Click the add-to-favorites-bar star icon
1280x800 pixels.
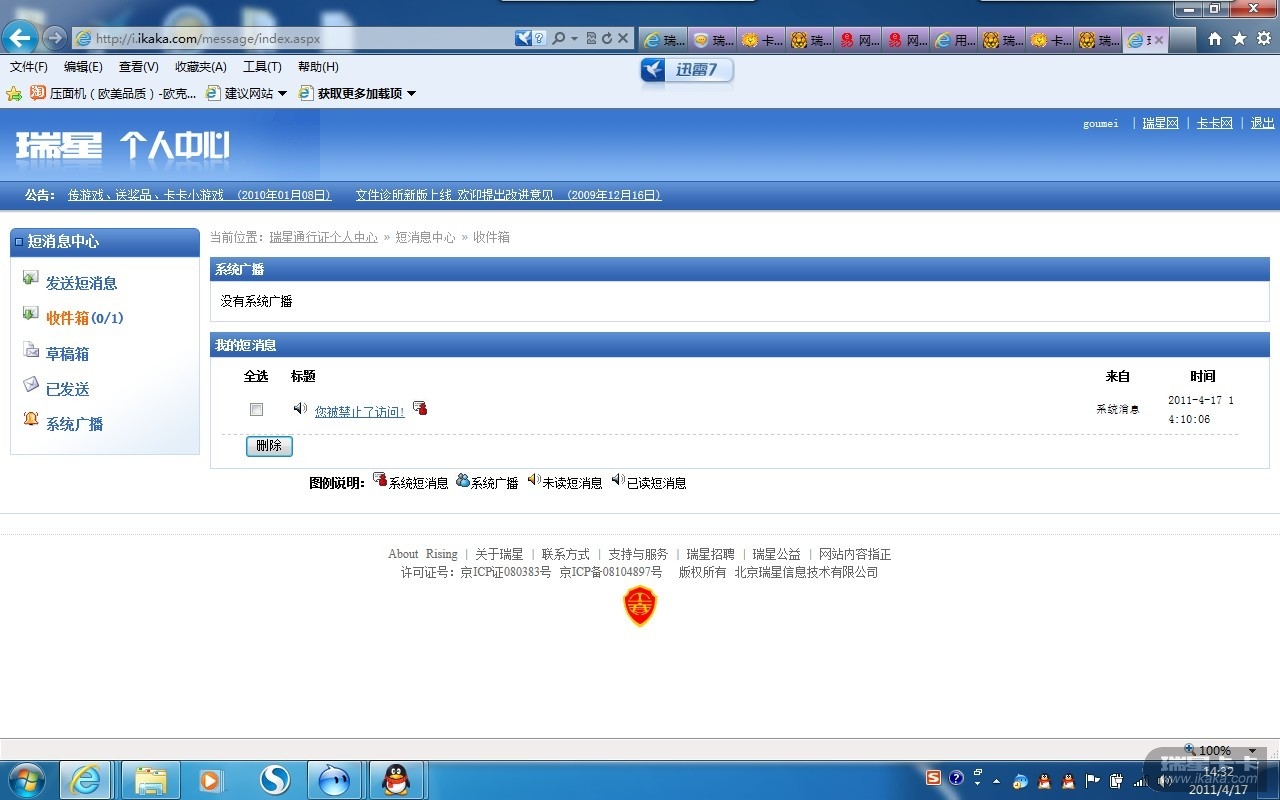click(14, 93)
